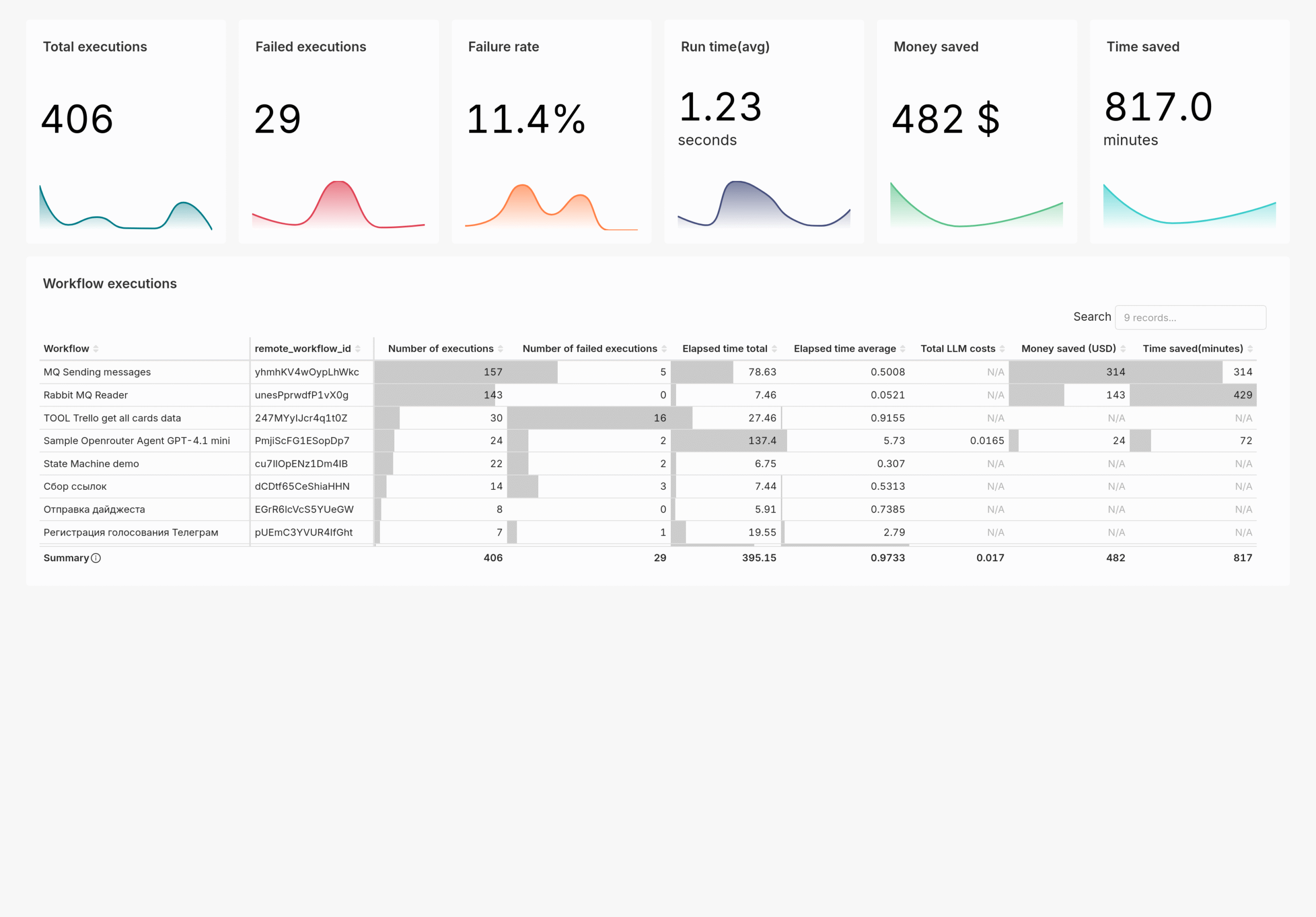
Task: Sort by Time saved(minutes)
Action: pyautogui.click(x=1251, y=348)
